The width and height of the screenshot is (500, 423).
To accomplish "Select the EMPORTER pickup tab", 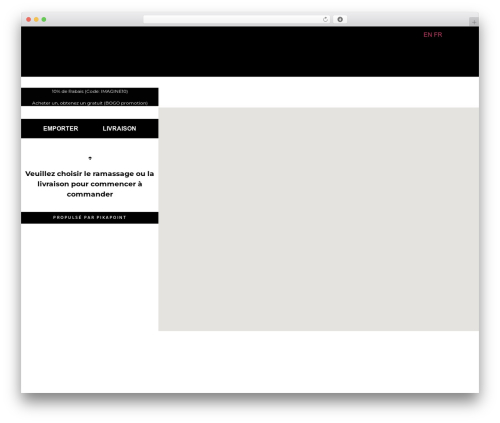I will 61,128.
